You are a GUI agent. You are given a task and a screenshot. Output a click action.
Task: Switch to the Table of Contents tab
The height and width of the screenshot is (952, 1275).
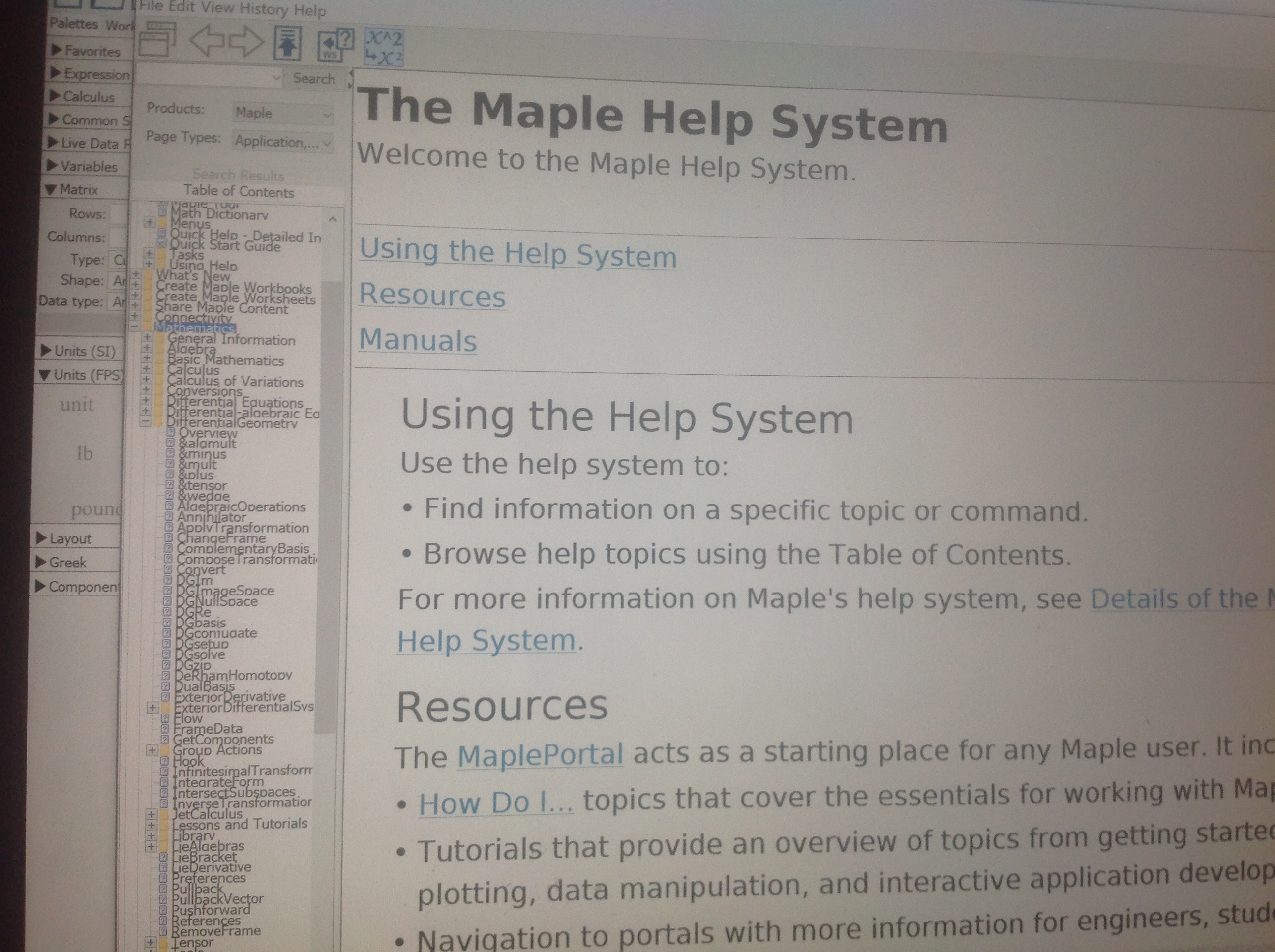coord(239,191)
